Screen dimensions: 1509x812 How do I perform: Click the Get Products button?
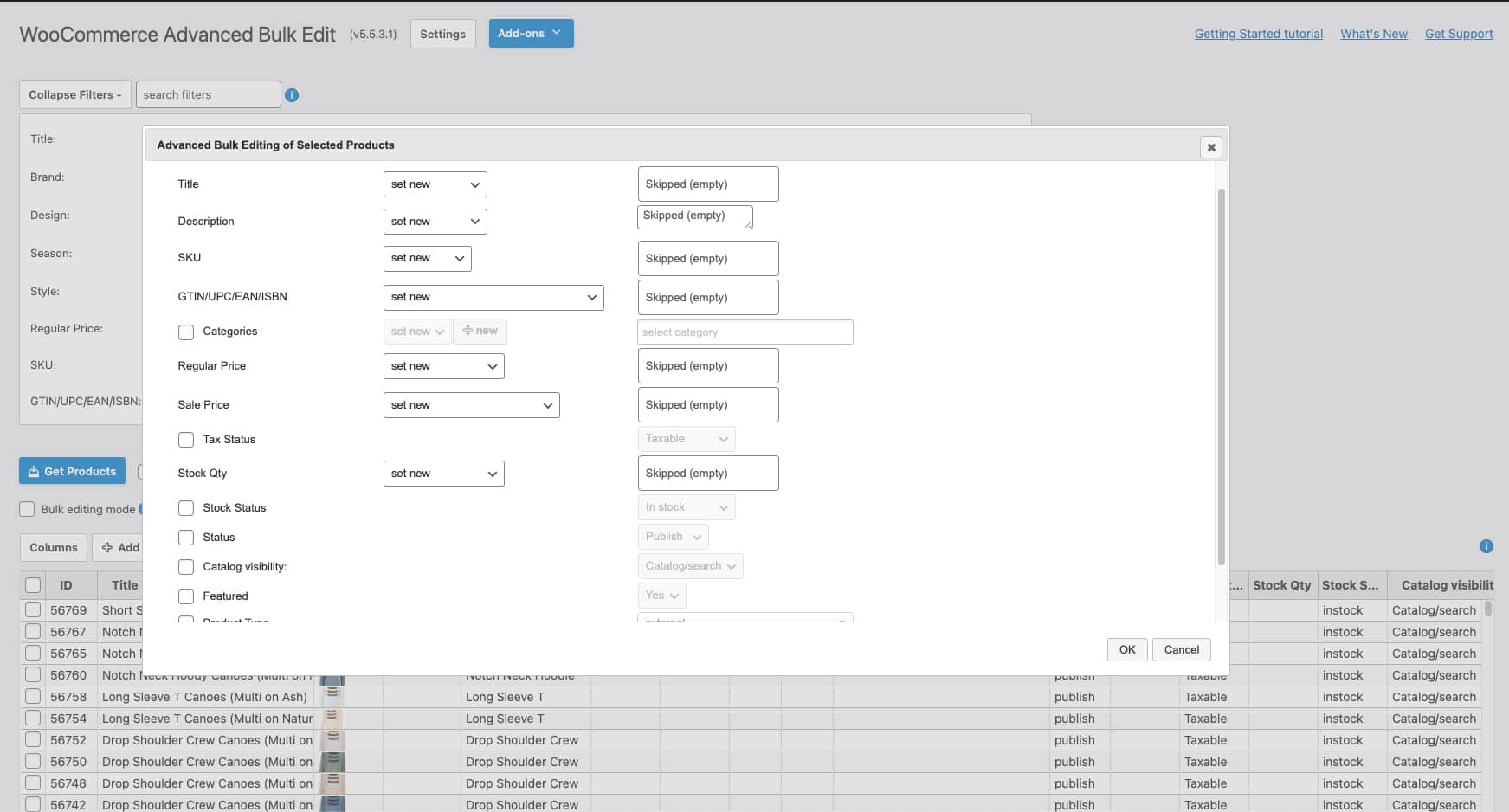click(72, 471)
